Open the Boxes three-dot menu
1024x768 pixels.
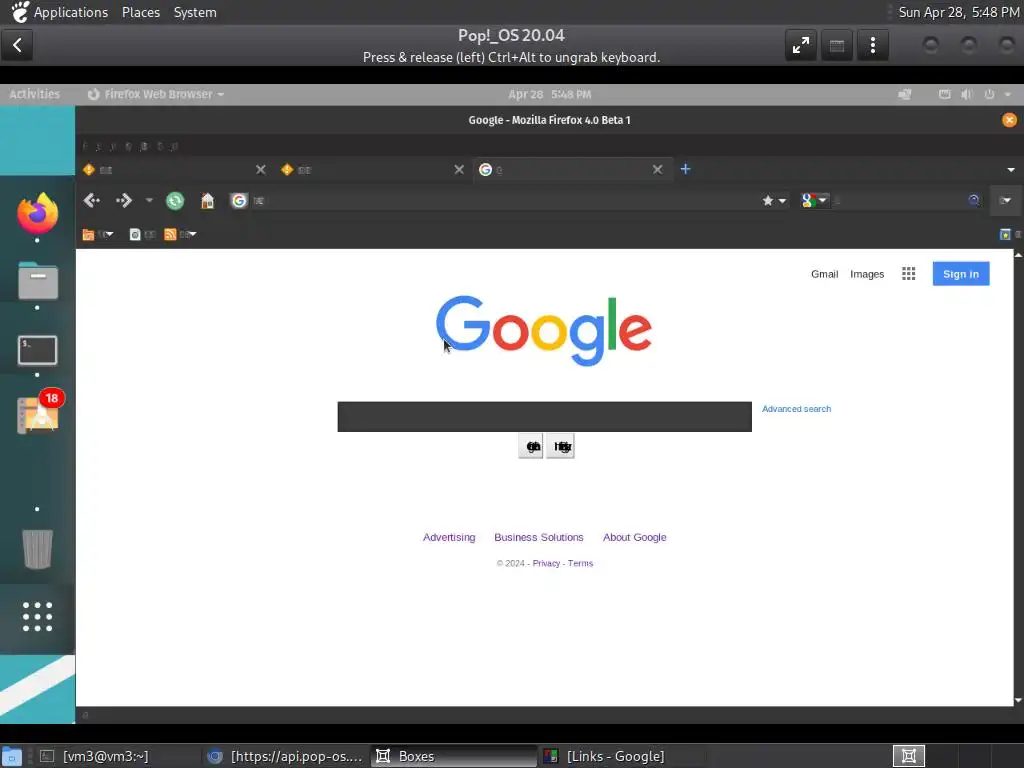tap(872, 45)
